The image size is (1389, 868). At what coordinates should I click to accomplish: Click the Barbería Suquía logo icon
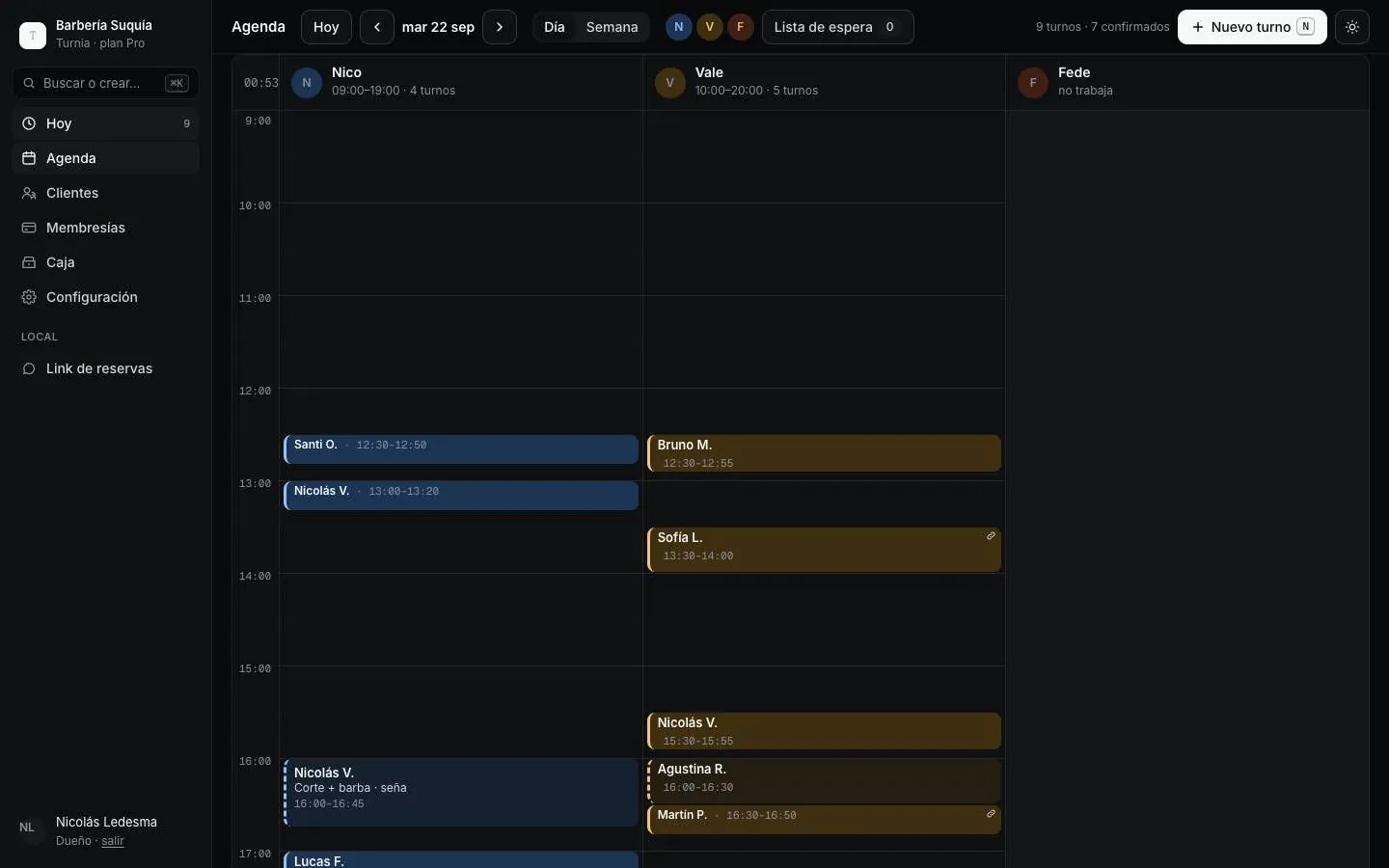point(33,36)
